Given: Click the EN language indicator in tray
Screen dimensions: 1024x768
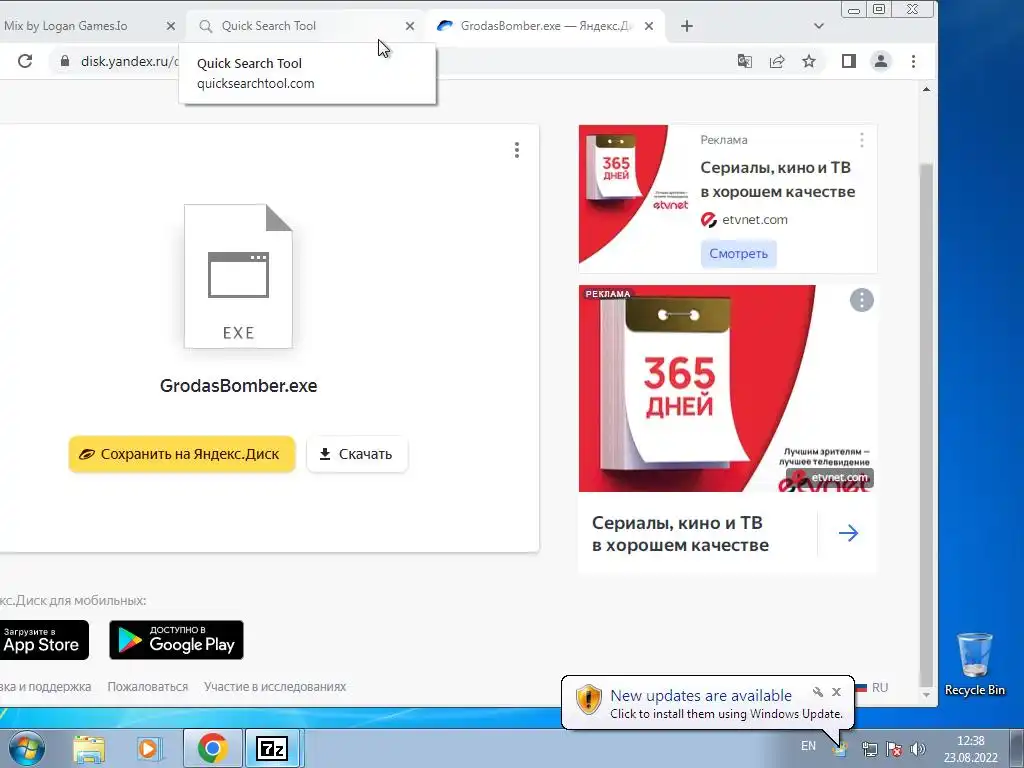Looking at the screenshot, I should pyautogui.click(x=808, y=746).
